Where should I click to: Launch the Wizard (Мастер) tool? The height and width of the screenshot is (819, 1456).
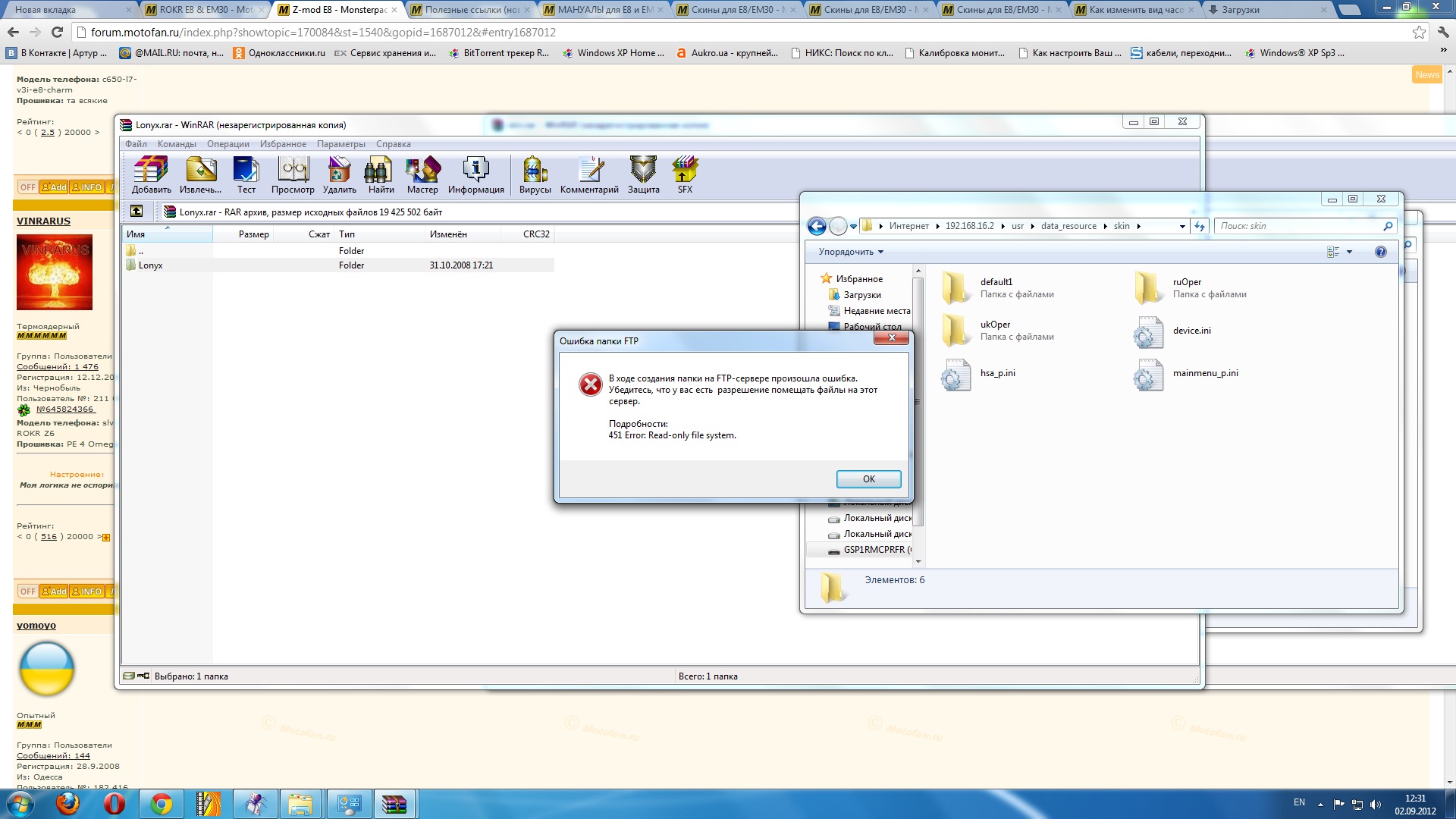tap(422, 175)
